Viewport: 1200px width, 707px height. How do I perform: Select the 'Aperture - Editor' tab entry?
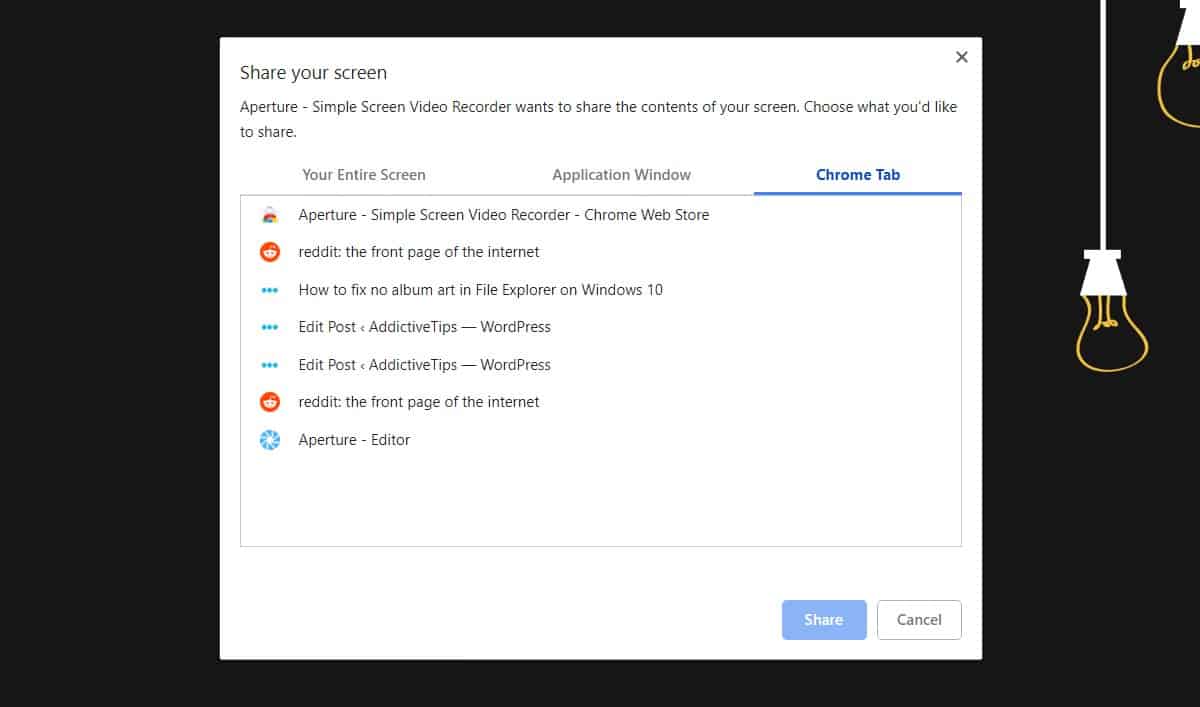pos(601,440)
